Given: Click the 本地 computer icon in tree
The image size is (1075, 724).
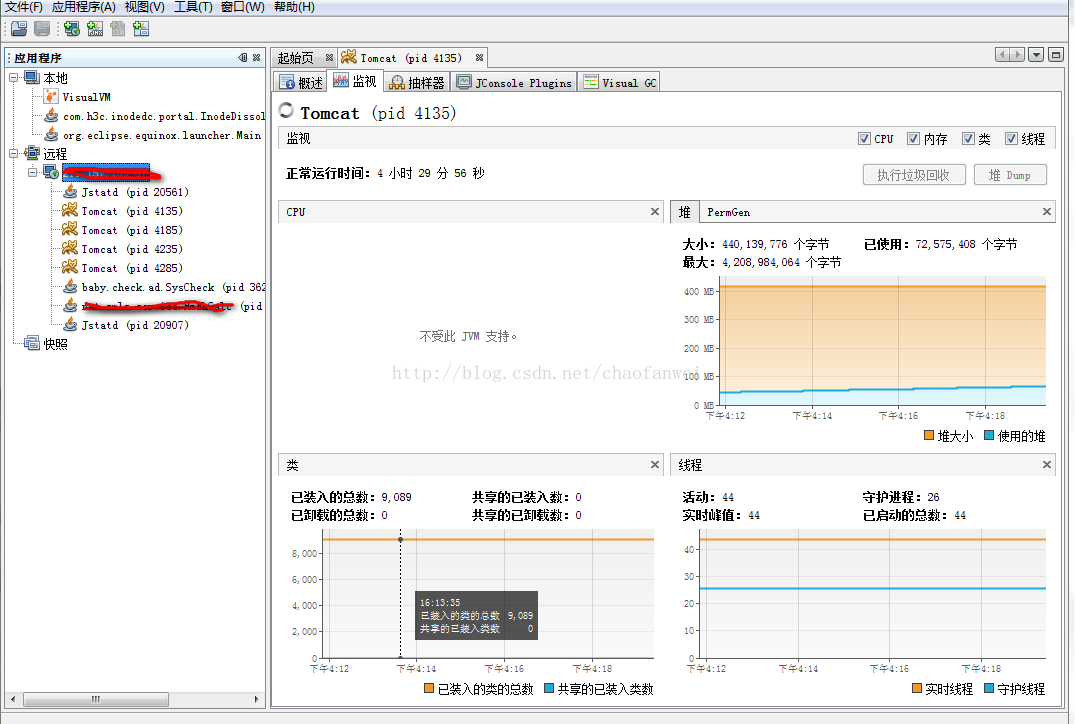Looking at the screenshot, I should (32, 77).
